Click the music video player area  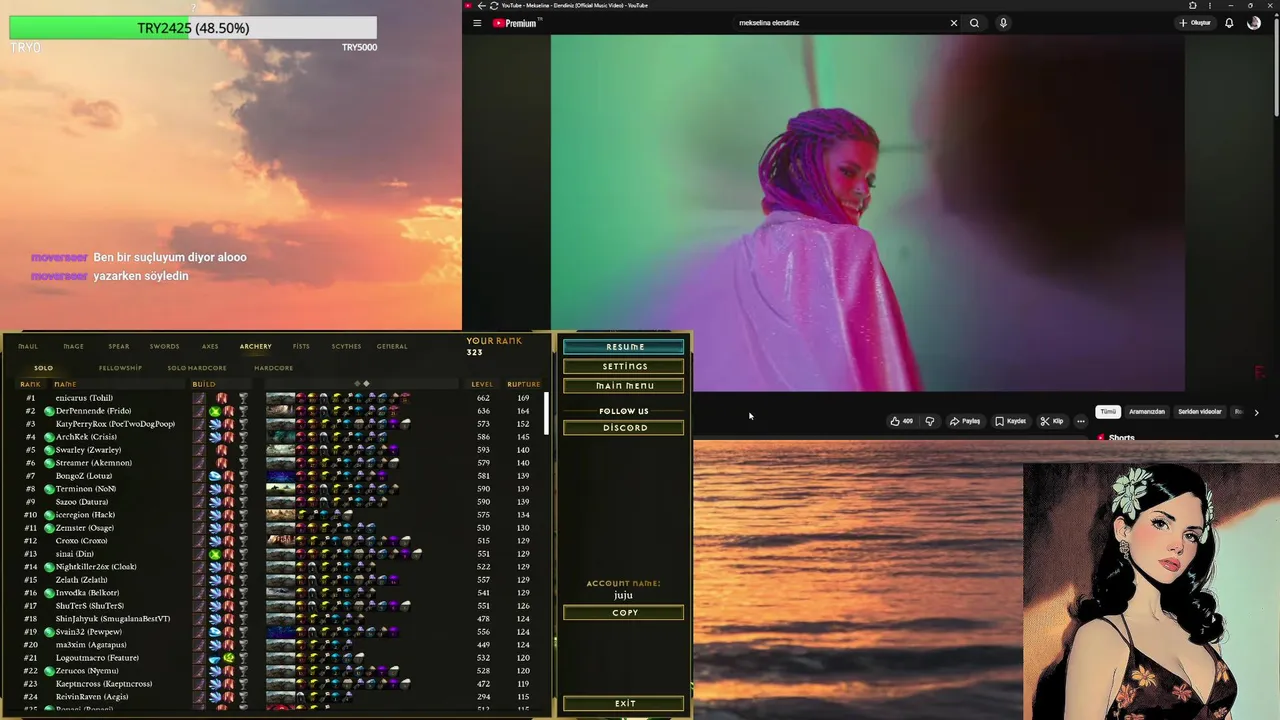pyautogui.click(x=868, y=213)
